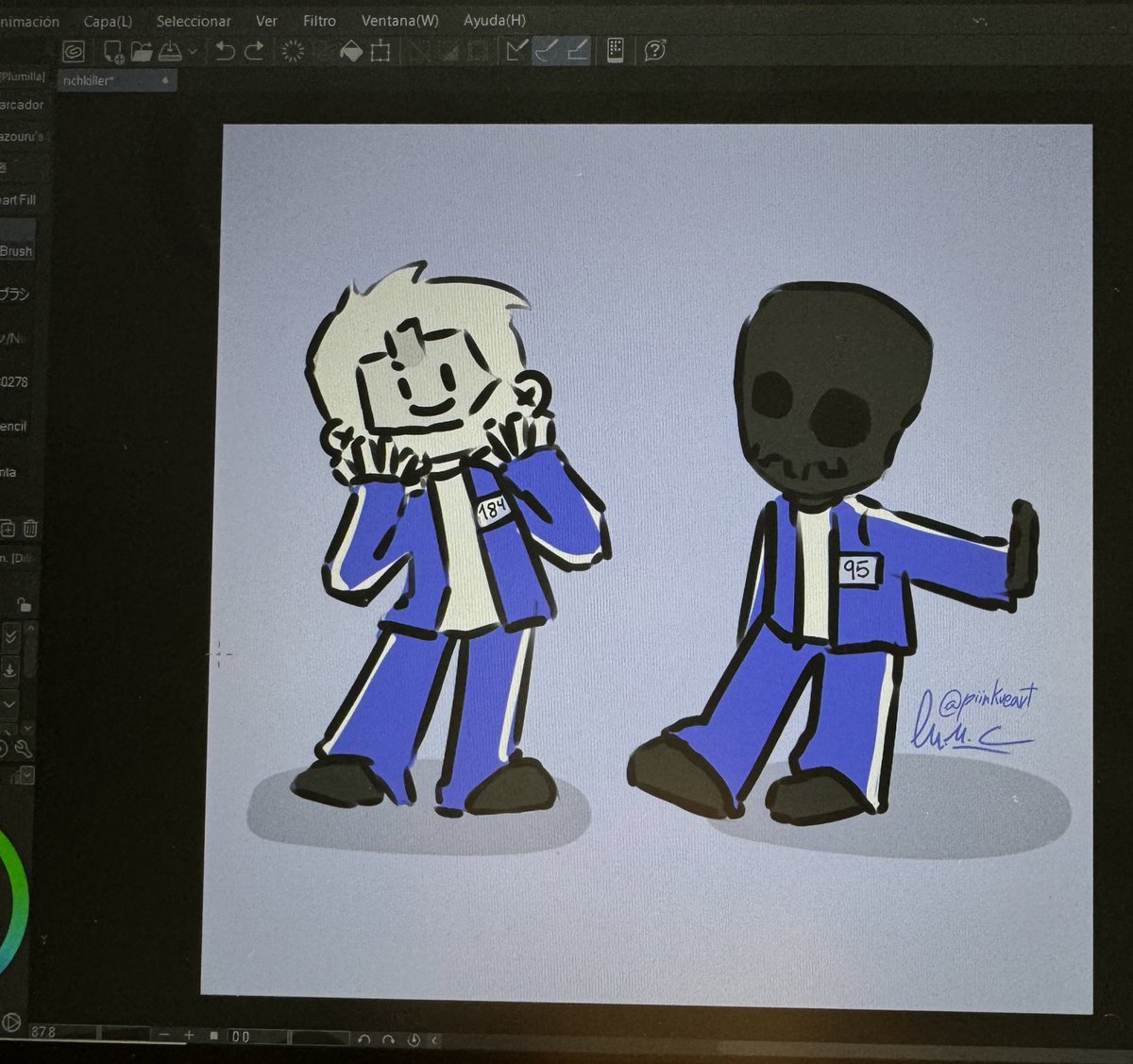1133x1064 pixels.
Task: Open the Capa(L) menu
Action: [x=108, y=21]
